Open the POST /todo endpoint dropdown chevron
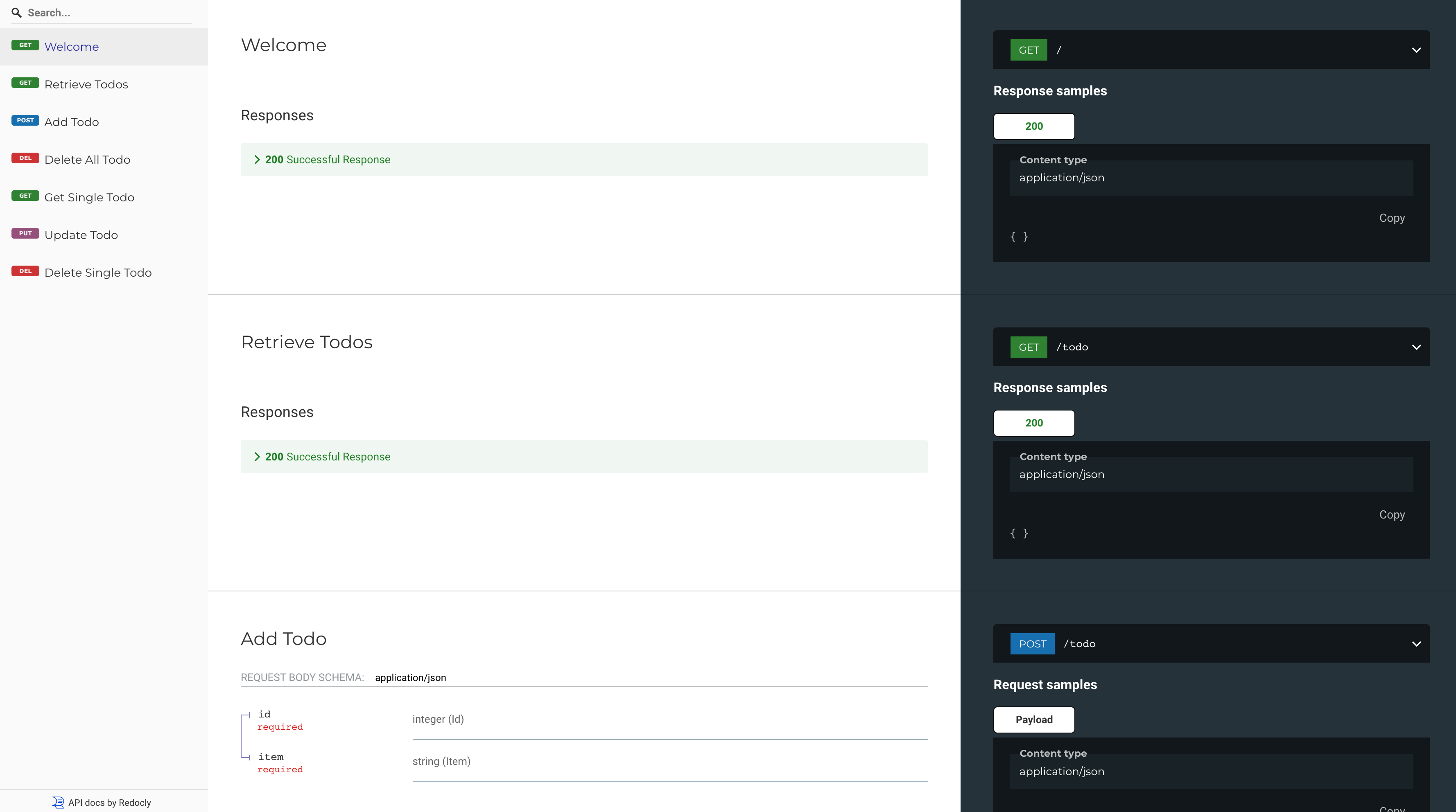Screen dimensions: 1456x812 1416,644
